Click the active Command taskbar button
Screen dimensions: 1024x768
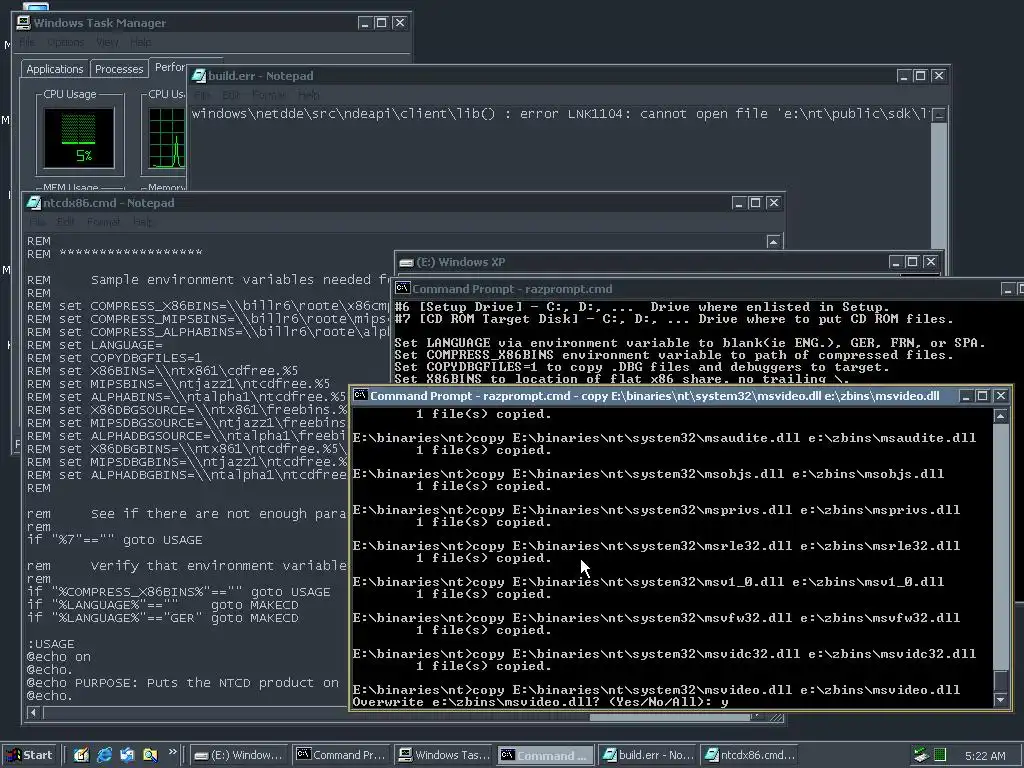click(545, 756)
